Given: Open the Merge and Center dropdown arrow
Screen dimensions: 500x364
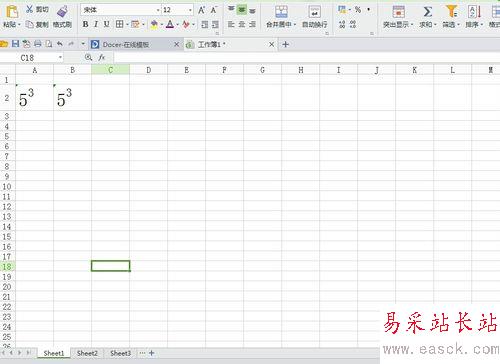Looking at the screenshot, I should [x=295, y=25].
